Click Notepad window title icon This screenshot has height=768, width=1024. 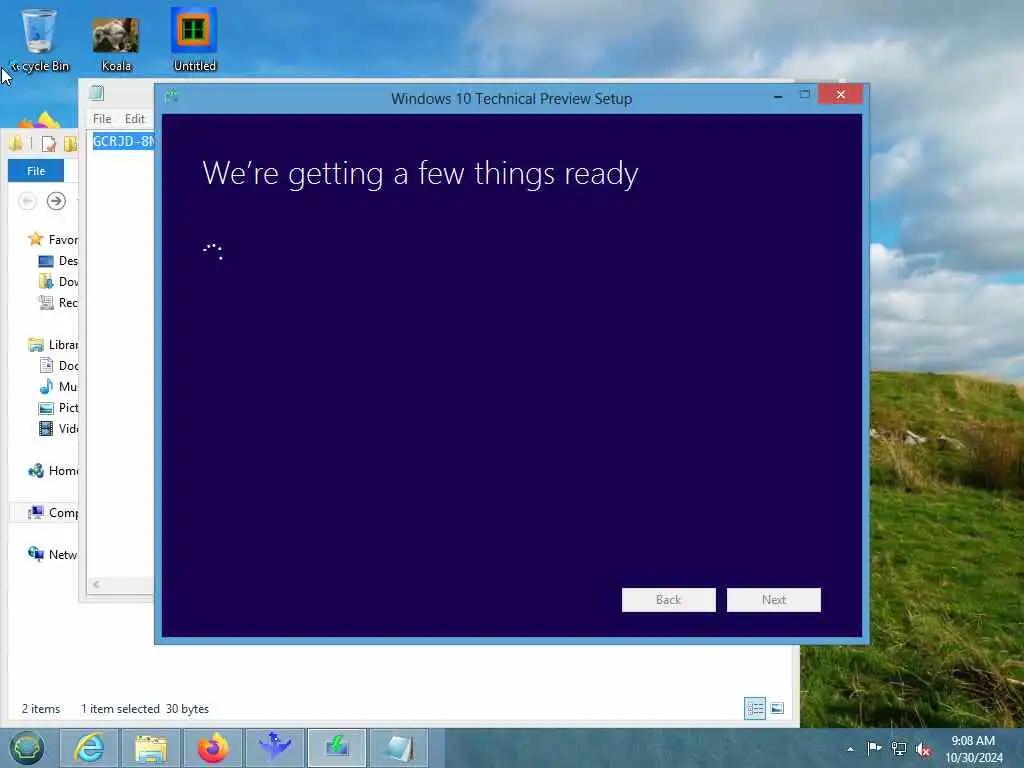(x=97, y=93)
